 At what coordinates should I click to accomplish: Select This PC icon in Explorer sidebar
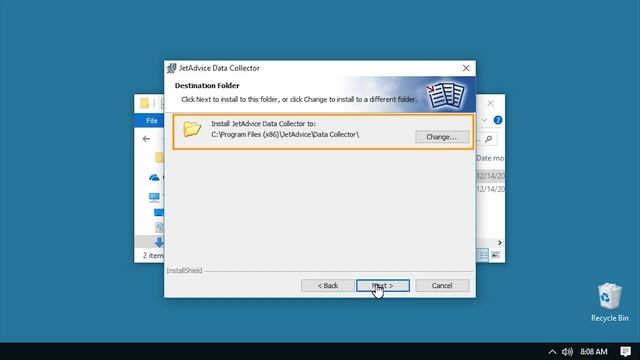click(154, 198)
